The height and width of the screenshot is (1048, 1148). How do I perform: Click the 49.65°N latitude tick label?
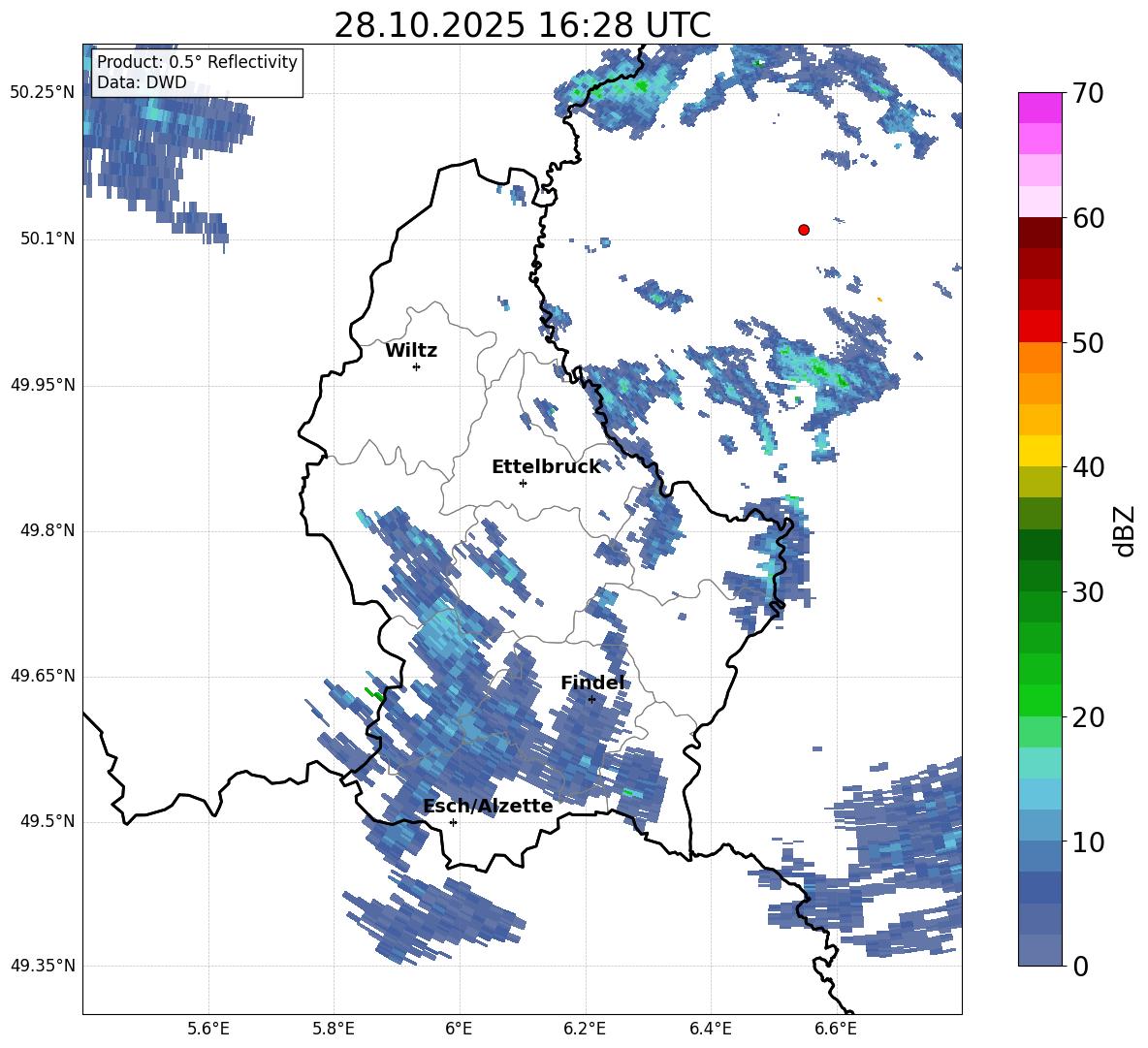[43, 676]
